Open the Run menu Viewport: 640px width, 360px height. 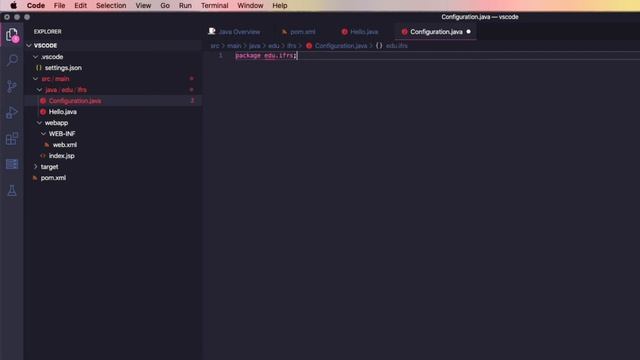coord(185,5)
